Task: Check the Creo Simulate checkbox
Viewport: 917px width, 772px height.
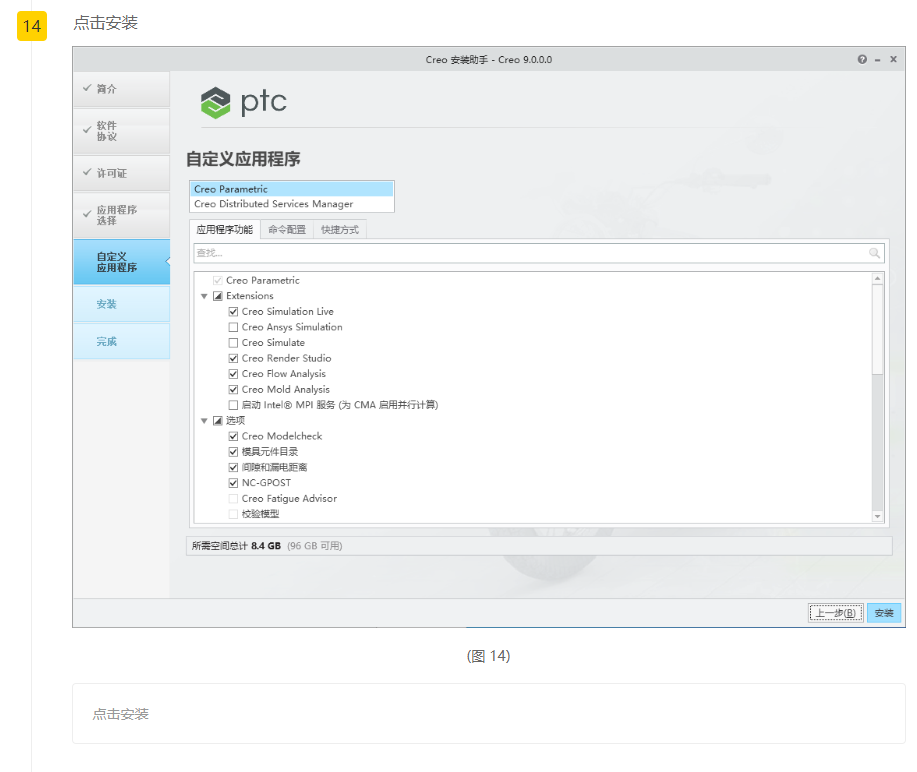Action: click(233, 343)
